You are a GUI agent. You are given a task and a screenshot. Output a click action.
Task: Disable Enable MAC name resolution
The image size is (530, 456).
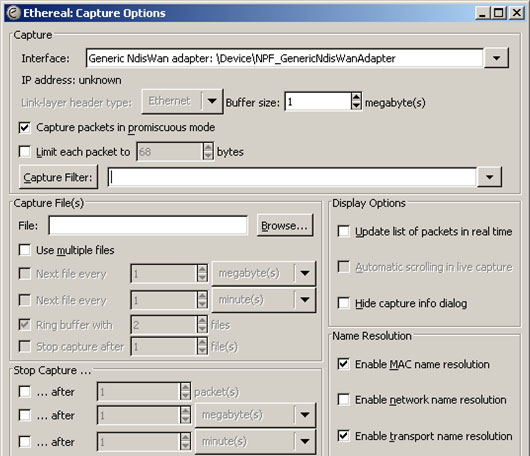(343, 364)
